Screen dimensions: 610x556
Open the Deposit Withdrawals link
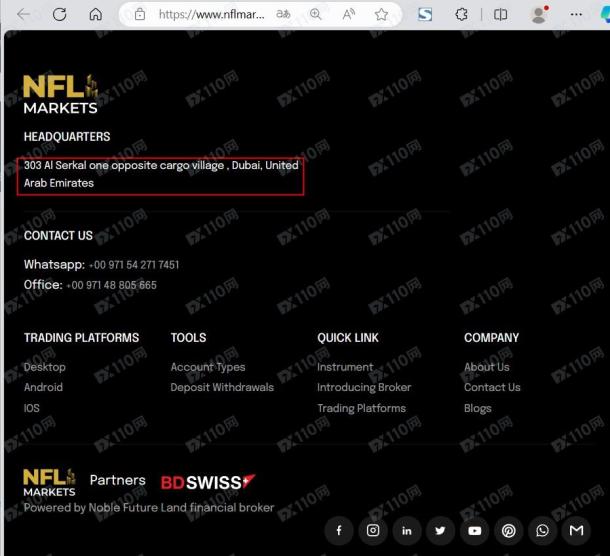click(x=222, y=387)
